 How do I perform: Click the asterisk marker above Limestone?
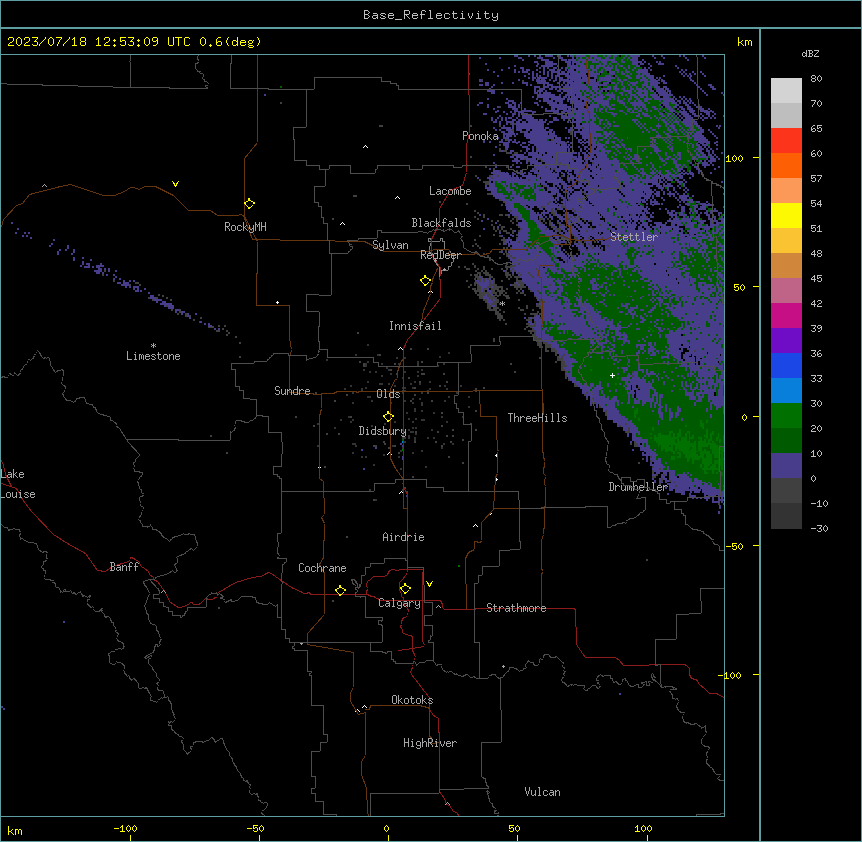pos(153,345)
